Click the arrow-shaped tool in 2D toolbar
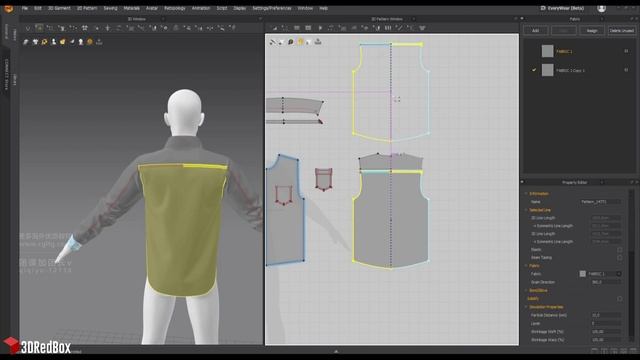Screen dimensions: 640x360 point(320,28)
